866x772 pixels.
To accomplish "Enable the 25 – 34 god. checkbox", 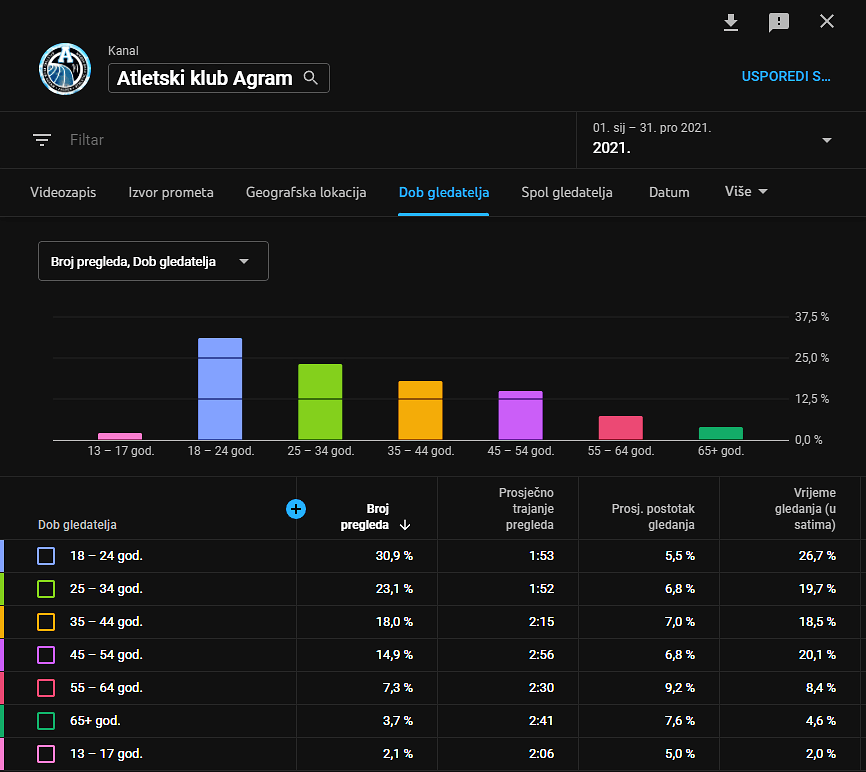I will tap(46, 589).
